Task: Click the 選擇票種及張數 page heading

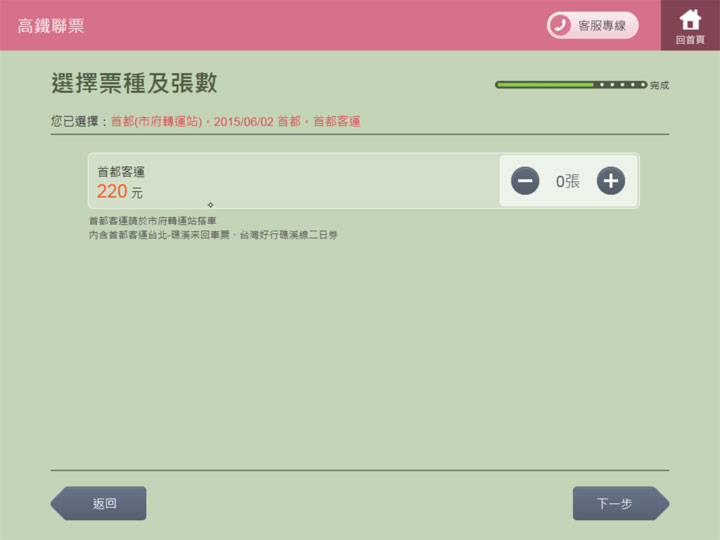Action: 134,83
